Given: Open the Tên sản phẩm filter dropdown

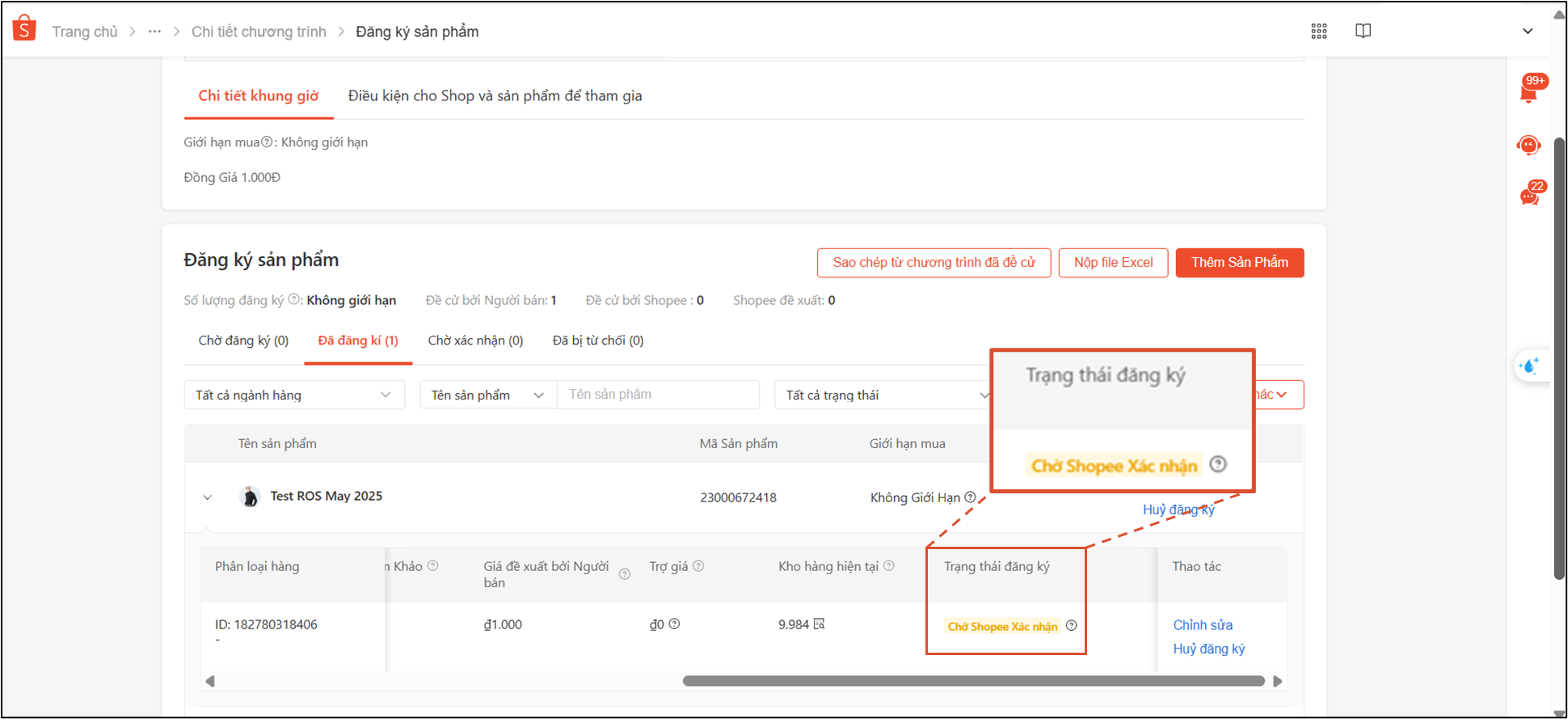Looking at the screenshot, I should coord(487,395).
